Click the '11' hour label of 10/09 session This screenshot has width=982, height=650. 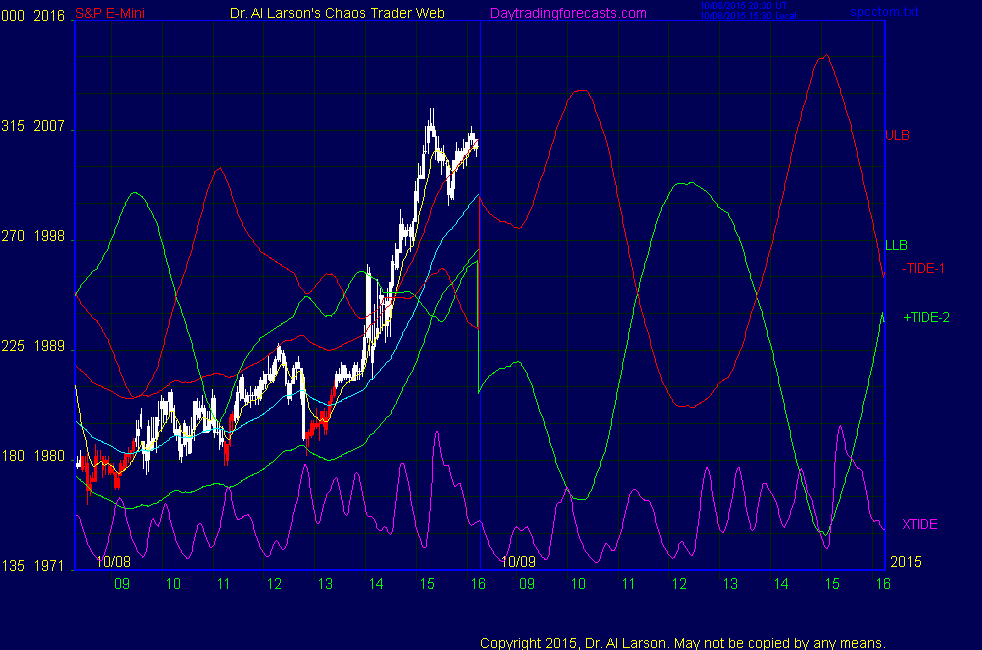(629, 584)
